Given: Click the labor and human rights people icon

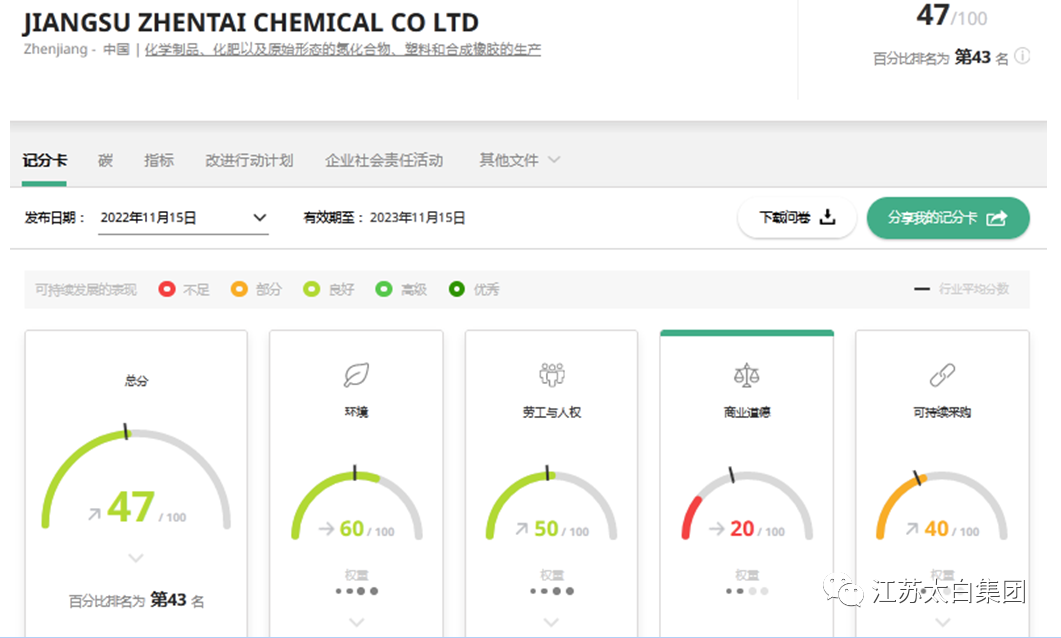Looking at the screenshot, I should click(x=551, y=375).
